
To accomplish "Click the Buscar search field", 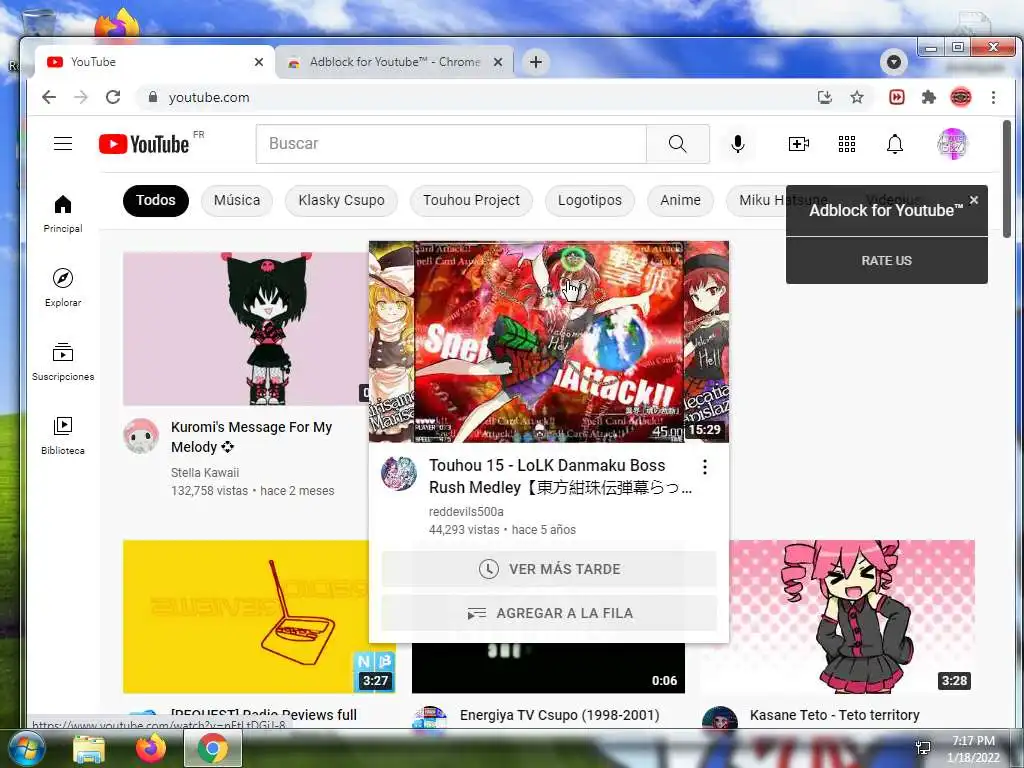I will 451,144.
